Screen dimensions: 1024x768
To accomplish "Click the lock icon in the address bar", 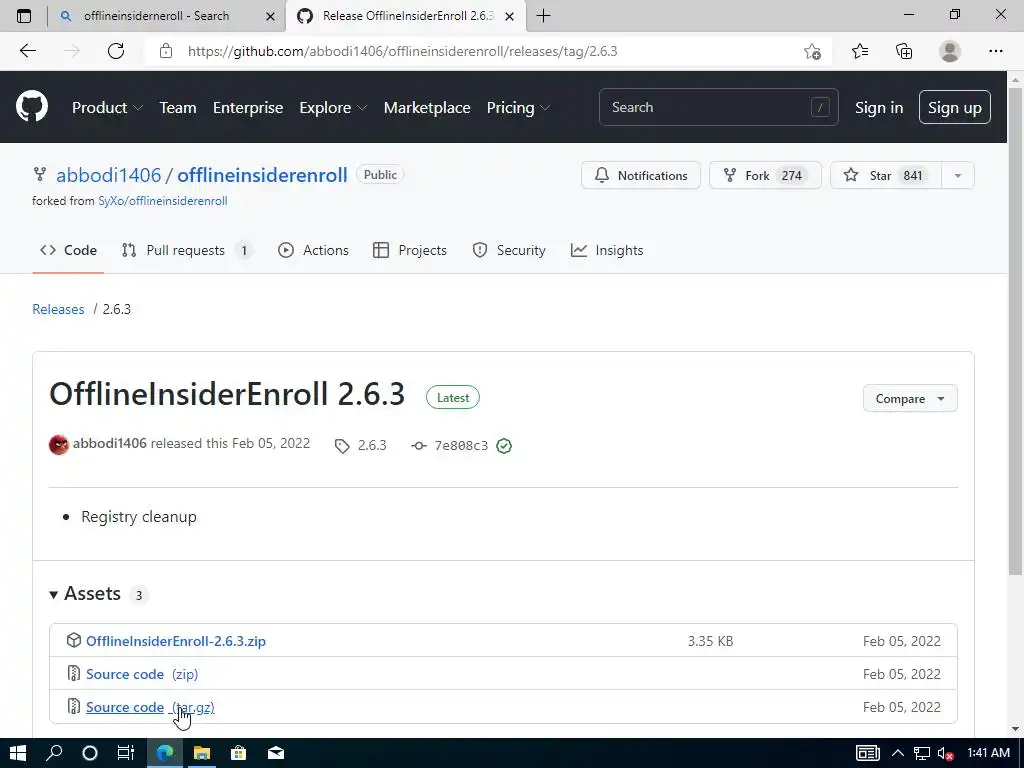I will [166, 51].
